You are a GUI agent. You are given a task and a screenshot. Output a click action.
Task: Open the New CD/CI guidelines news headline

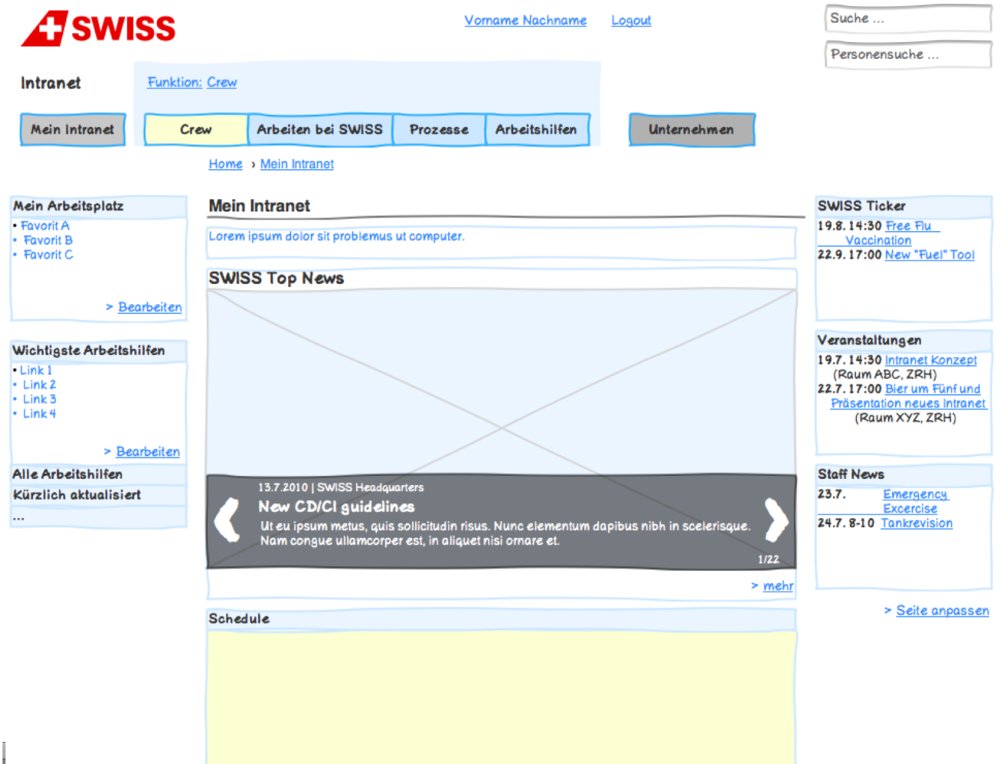click(x=336, y=507)
